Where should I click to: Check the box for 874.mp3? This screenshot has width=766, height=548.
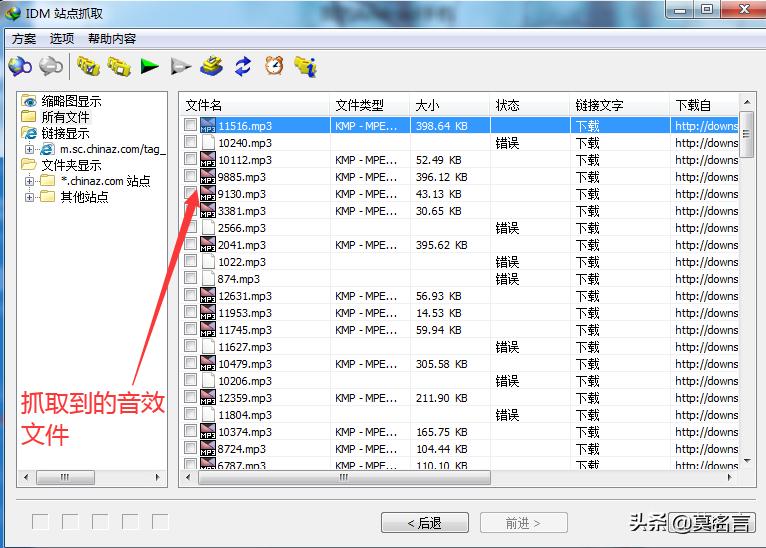click(x=191, y=278)
